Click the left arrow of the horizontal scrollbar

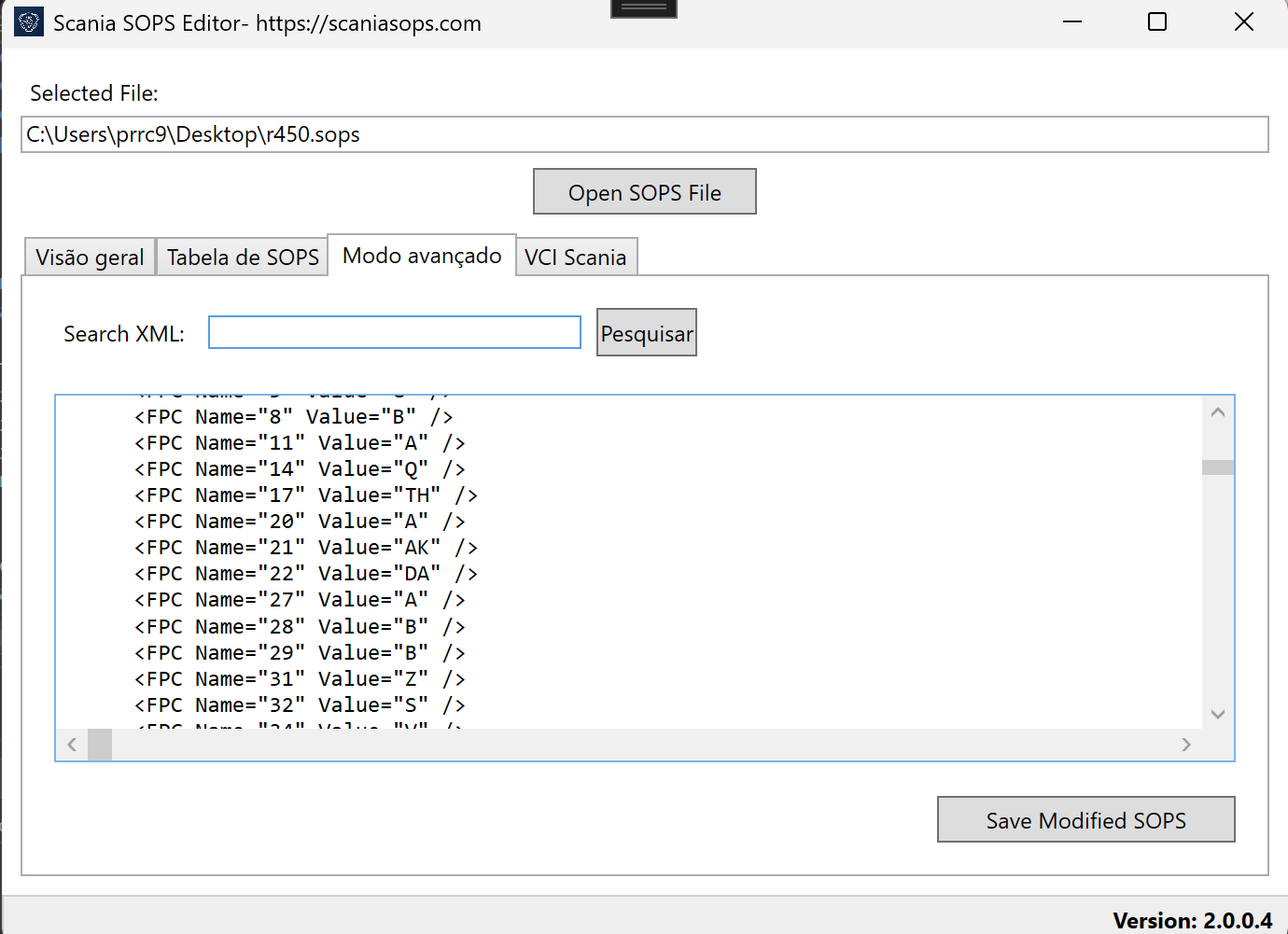pos(72,745)
